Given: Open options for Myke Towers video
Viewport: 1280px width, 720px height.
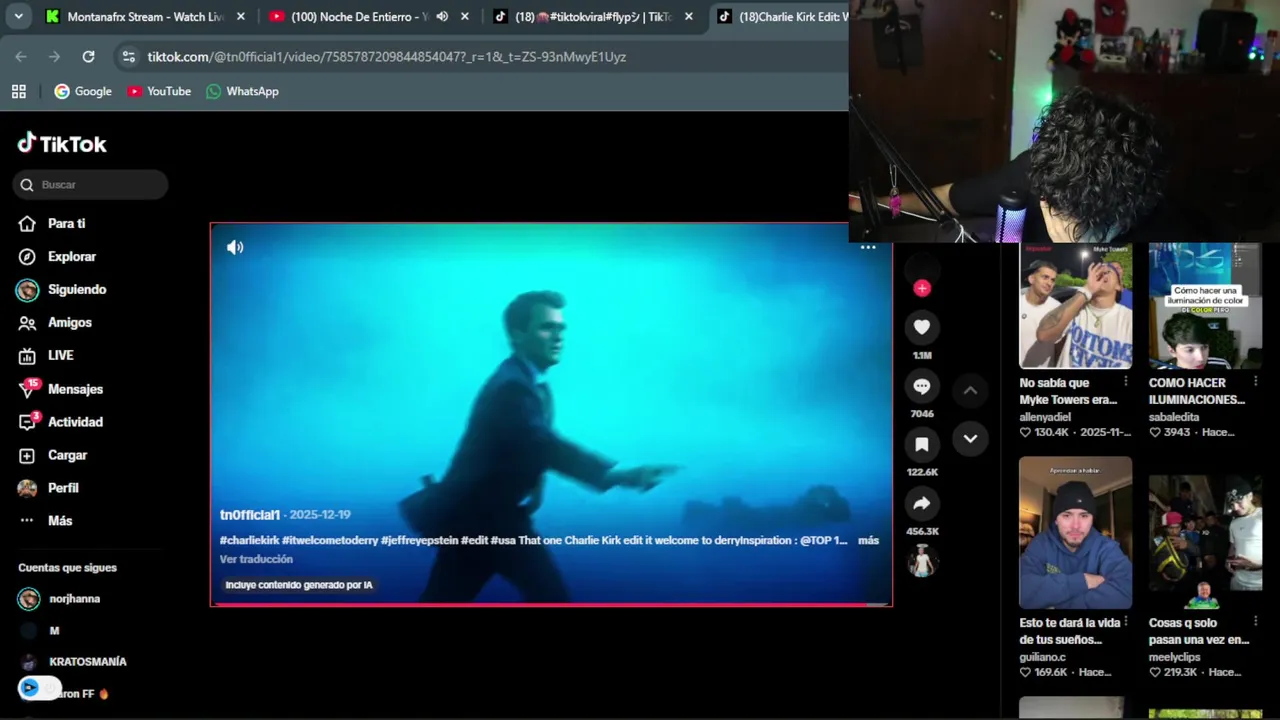Looking at the screenshot, I should click(x=1126, y=382).
